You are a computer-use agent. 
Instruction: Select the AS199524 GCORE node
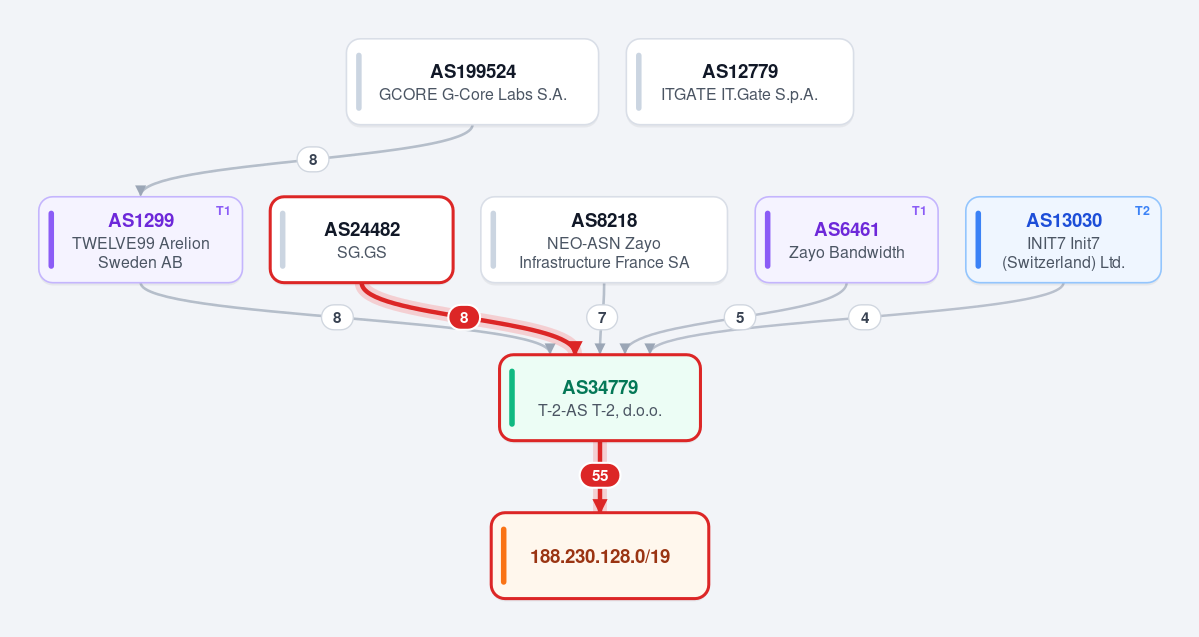coord(473,82)
